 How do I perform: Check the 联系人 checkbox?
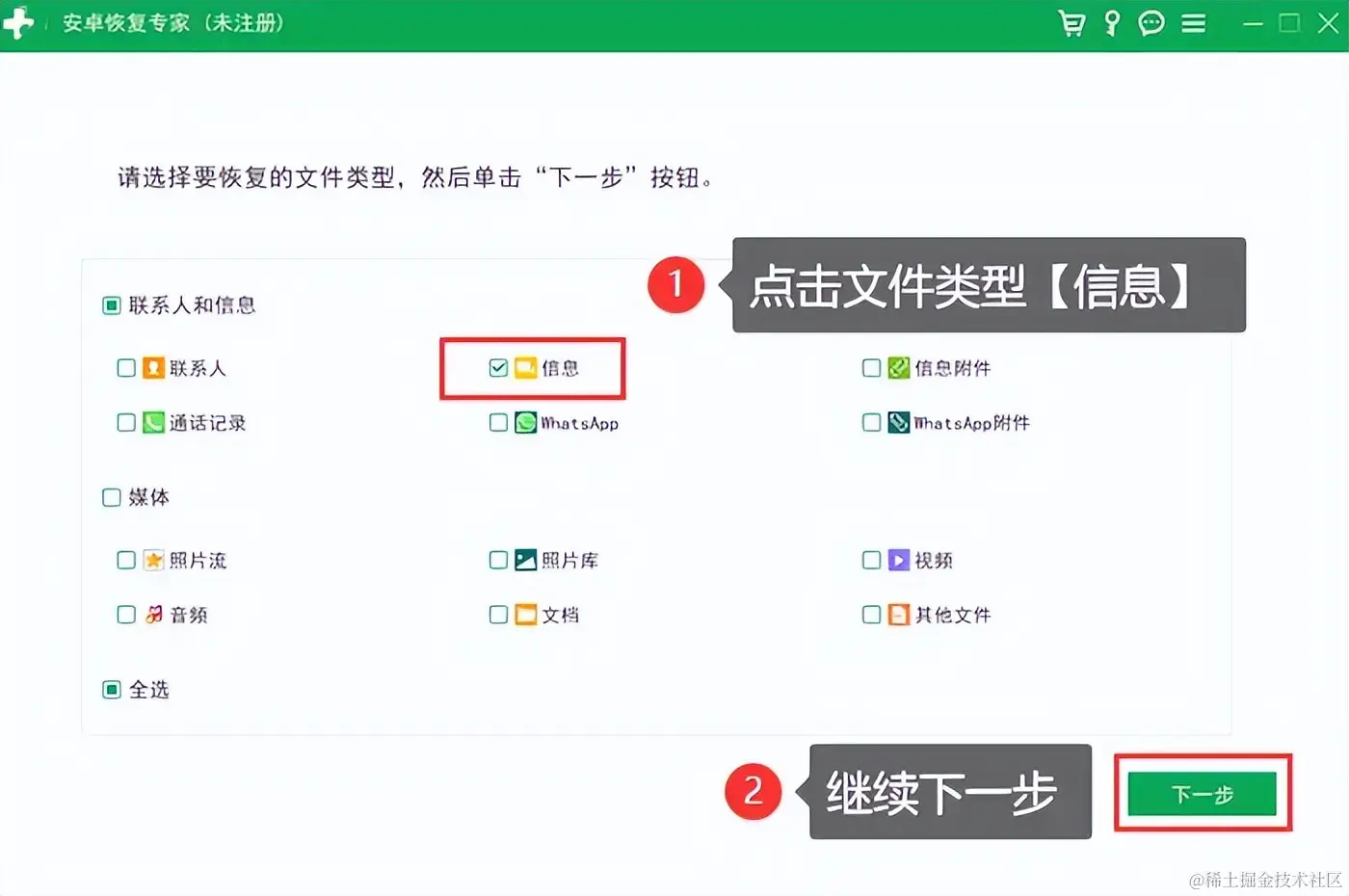click(x=126, y=368)
